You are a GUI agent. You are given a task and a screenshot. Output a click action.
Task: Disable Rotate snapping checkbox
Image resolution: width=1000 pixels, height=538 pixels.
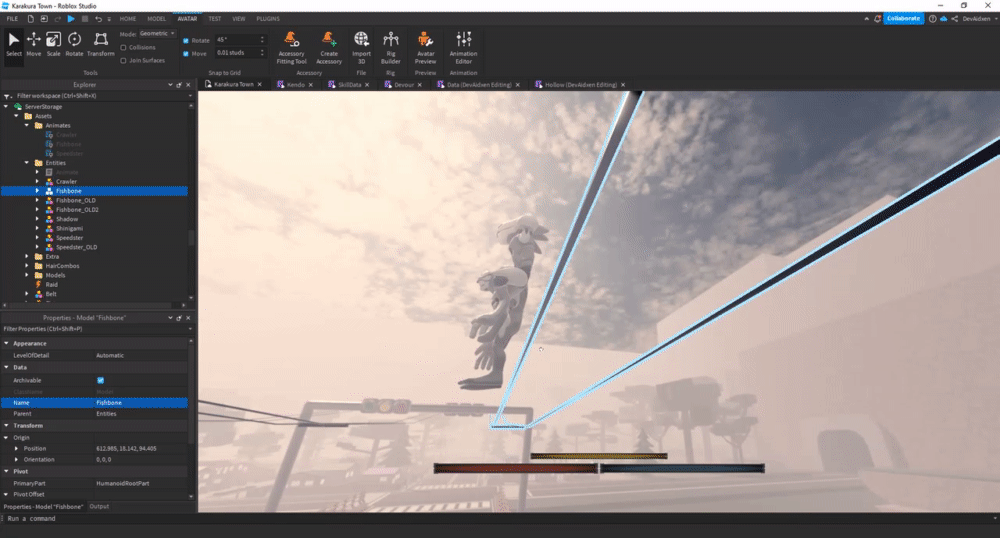pyautogui.click(x=186, y=40)
